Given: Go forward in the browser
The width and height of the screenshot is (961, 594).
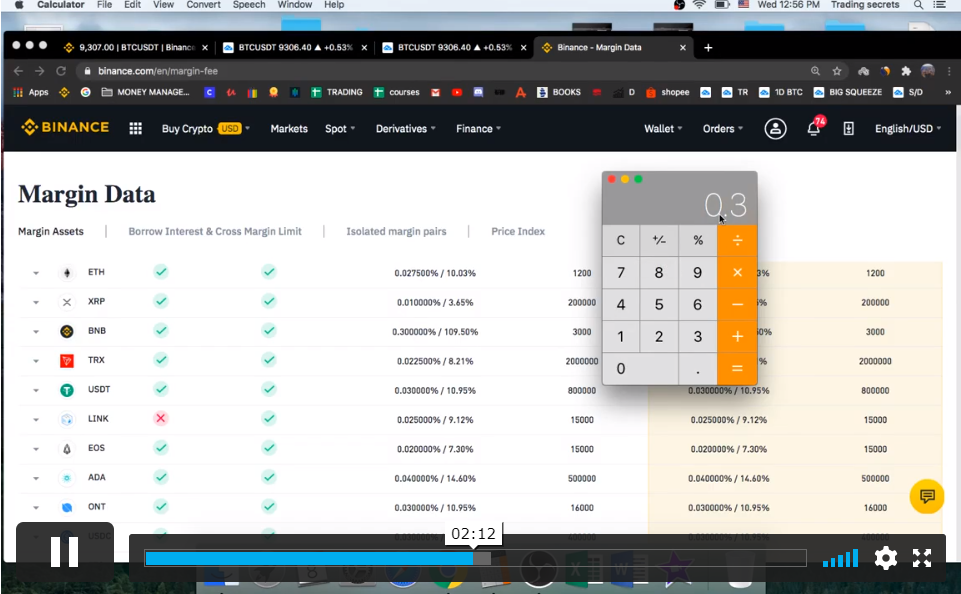Looking at the screenshot, I should click(40, 71).
